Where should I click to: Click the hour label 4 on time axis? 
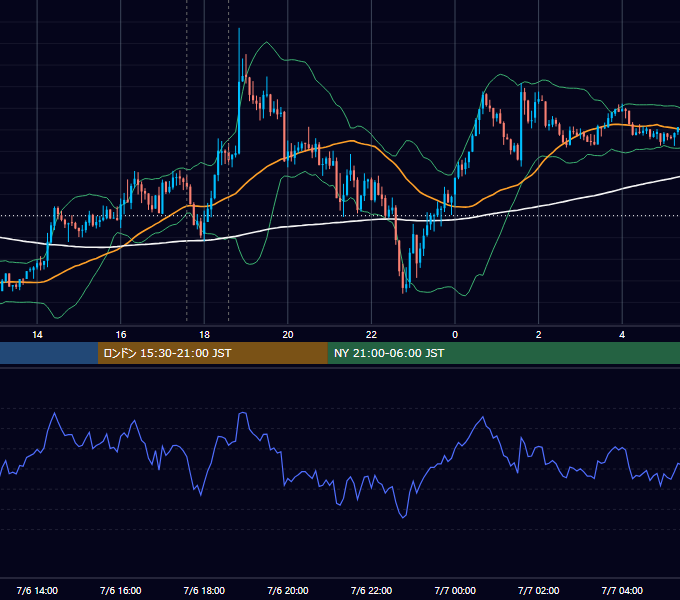[x=622, y=335]
